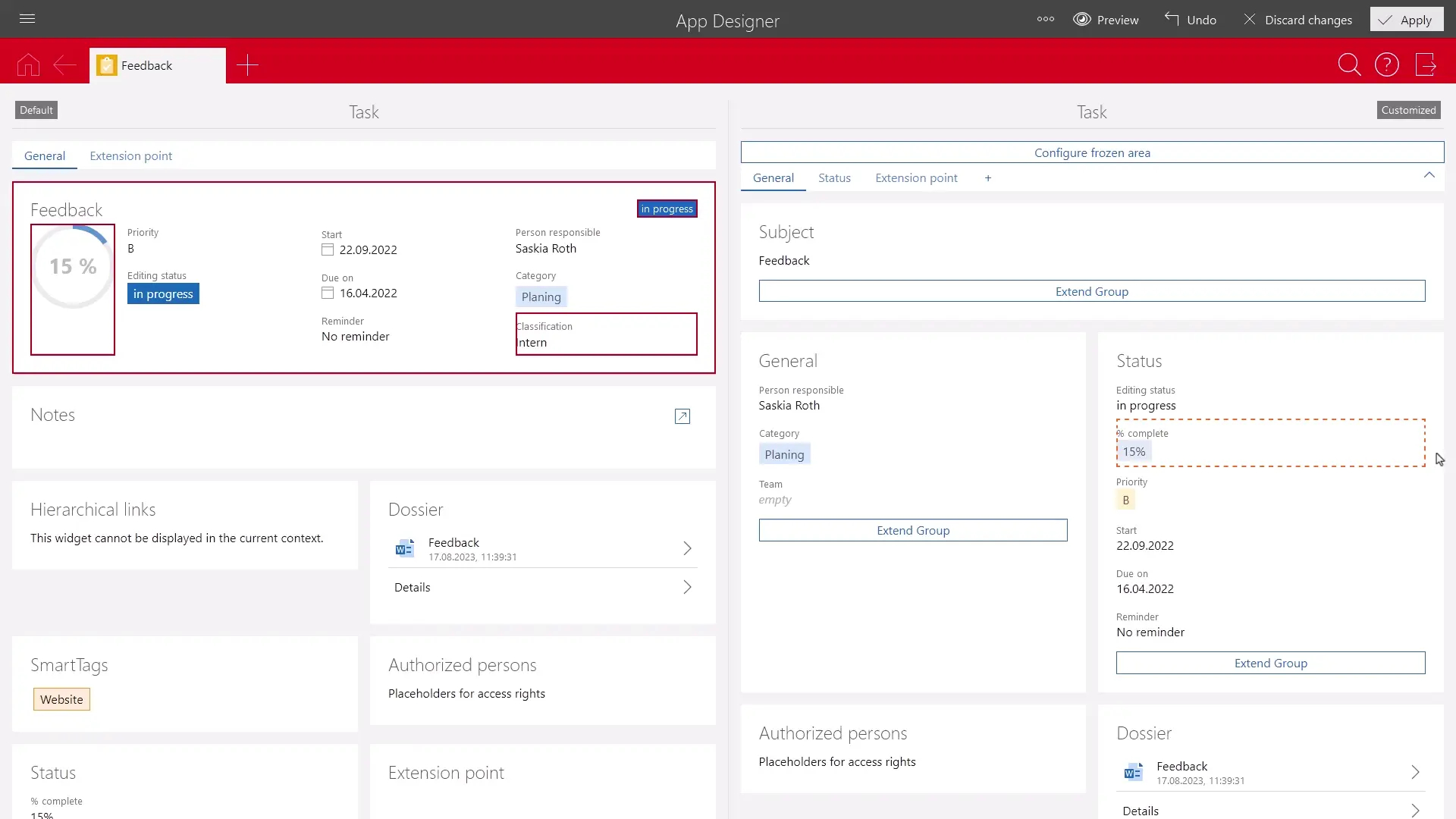Click the Apply button
1456x819 pixels.
(x=1407, y=20)
